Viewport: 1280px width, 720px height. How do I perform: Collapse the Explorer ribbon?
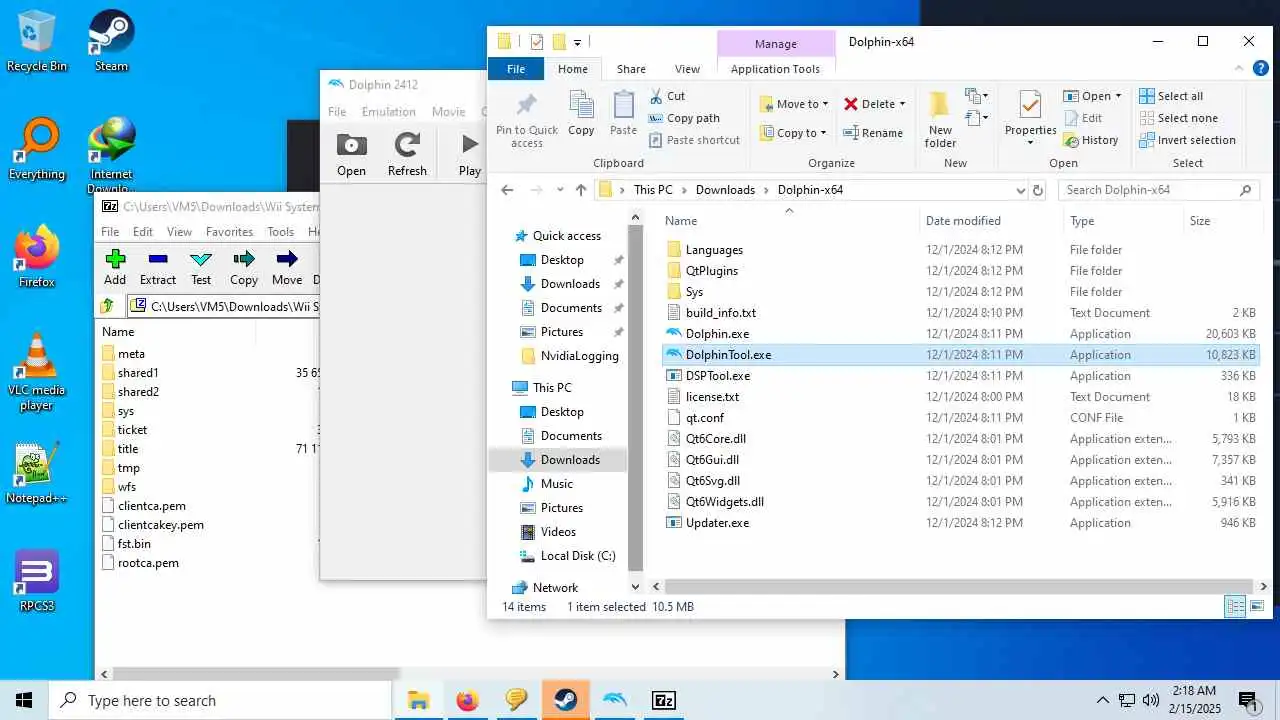(1237, 68)
